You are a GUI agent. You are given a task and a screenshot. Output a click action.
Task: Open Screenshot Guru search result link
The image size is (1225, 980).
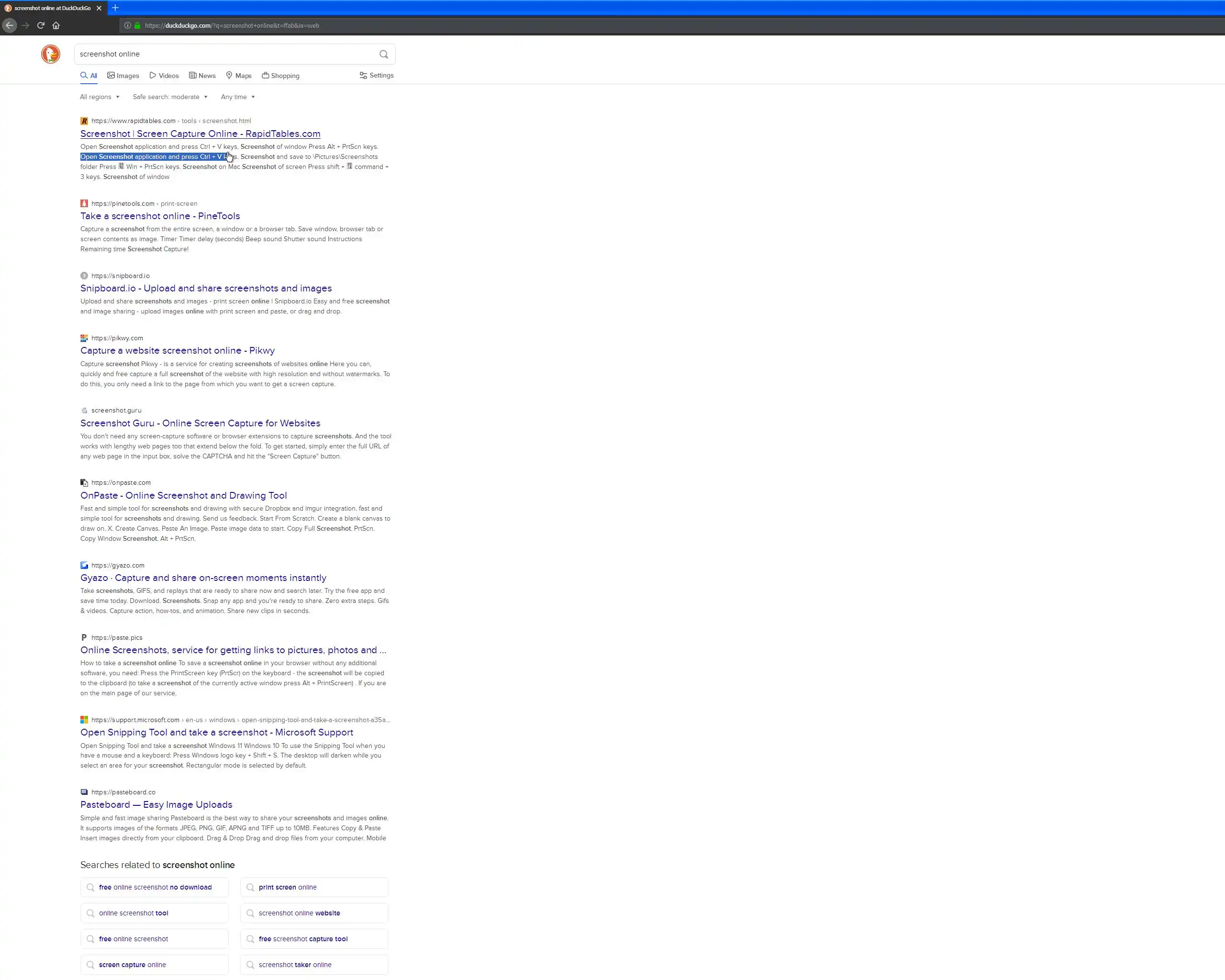click(200, 423)
